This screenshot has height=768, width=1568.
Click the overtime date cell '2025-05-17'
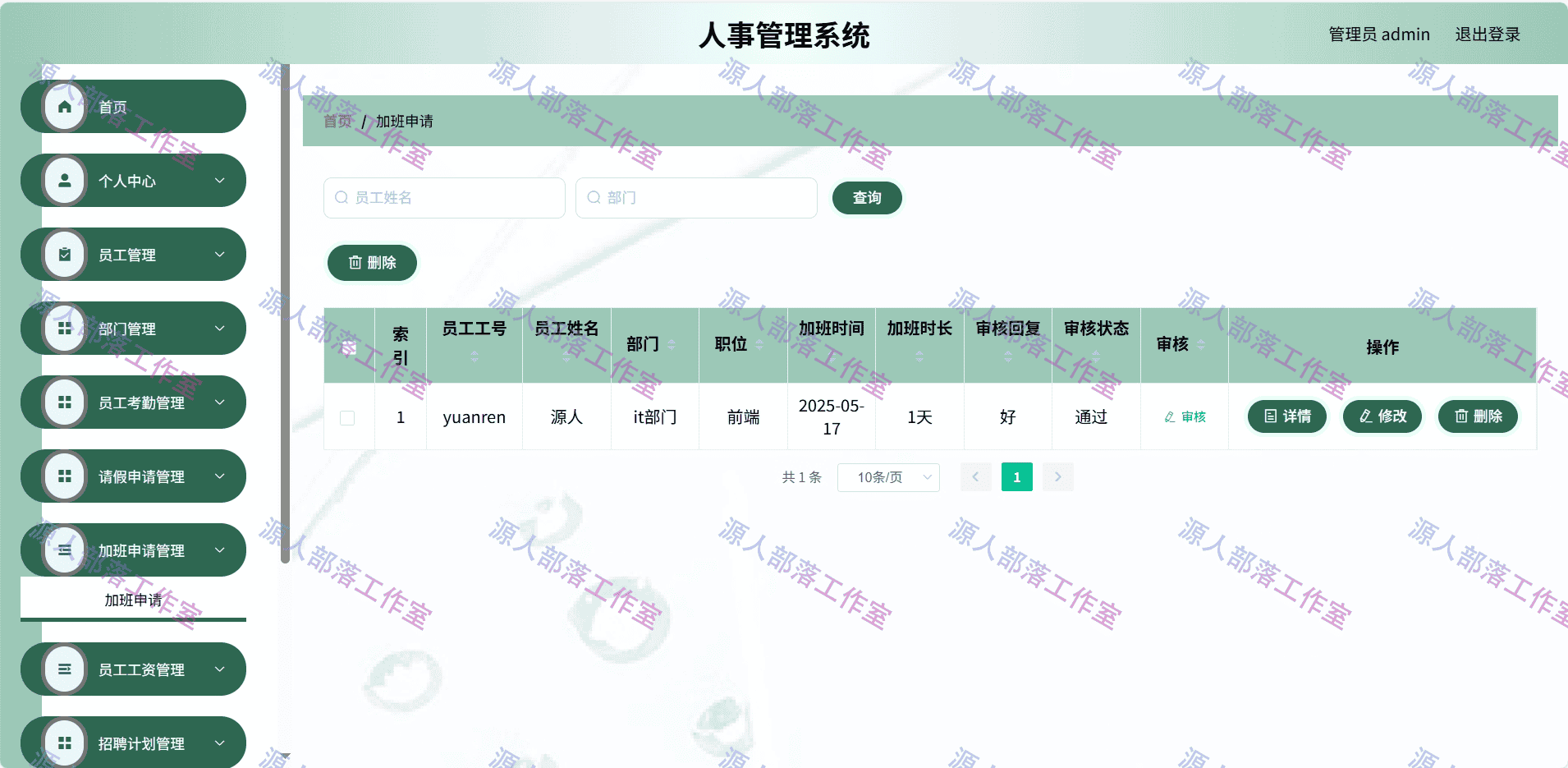pos(832,417)
